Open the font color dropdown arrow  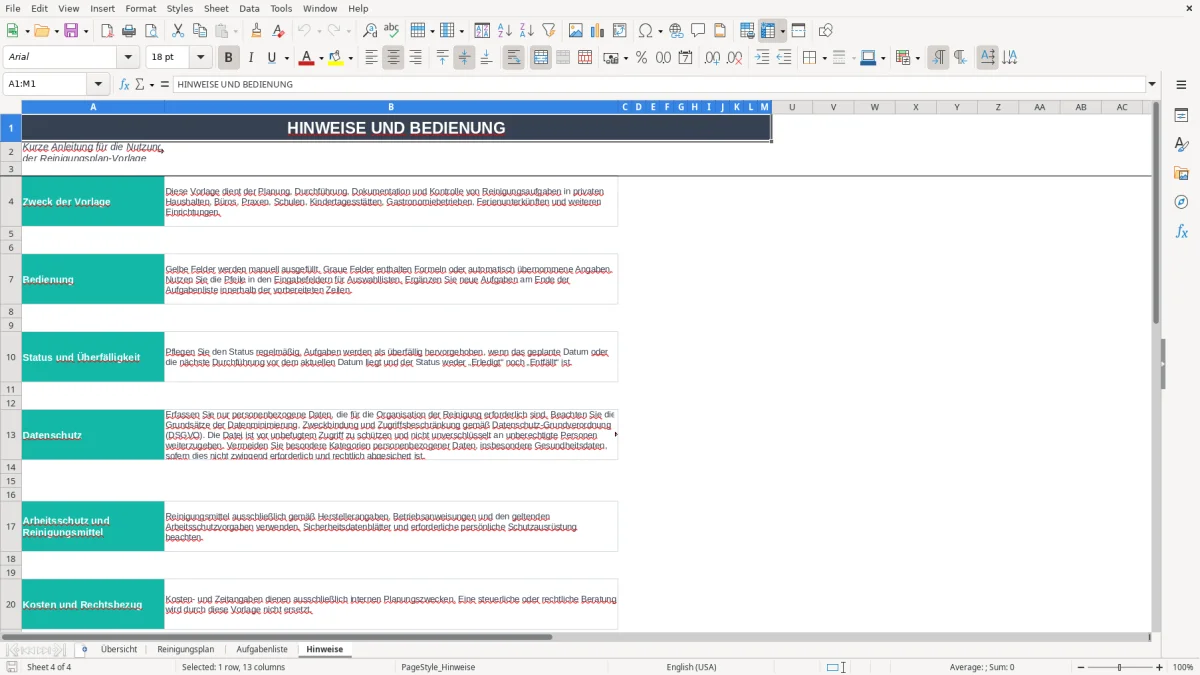(x=321, y=58)
